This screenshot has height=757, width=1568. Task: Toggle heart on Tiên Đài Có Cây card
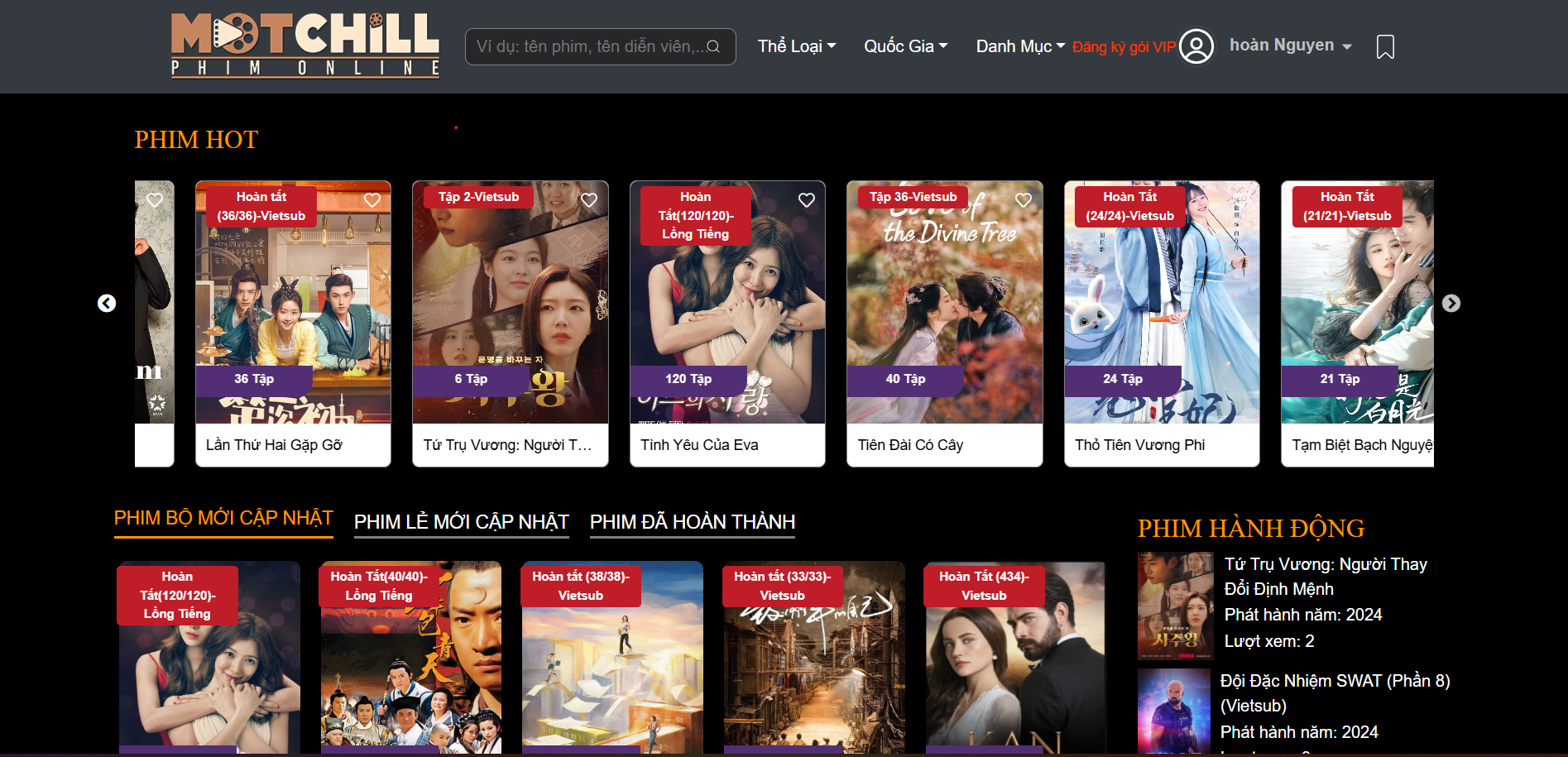[x=1024, y=200]
